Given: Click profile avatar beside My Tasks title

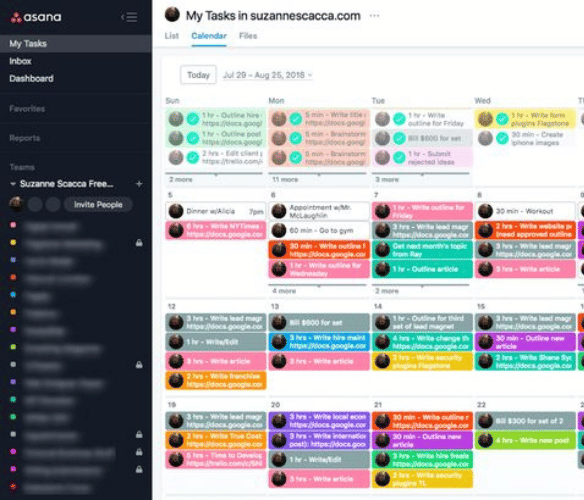Looking at the screenshot, I should pyautogui.click(x=172, y=15).
